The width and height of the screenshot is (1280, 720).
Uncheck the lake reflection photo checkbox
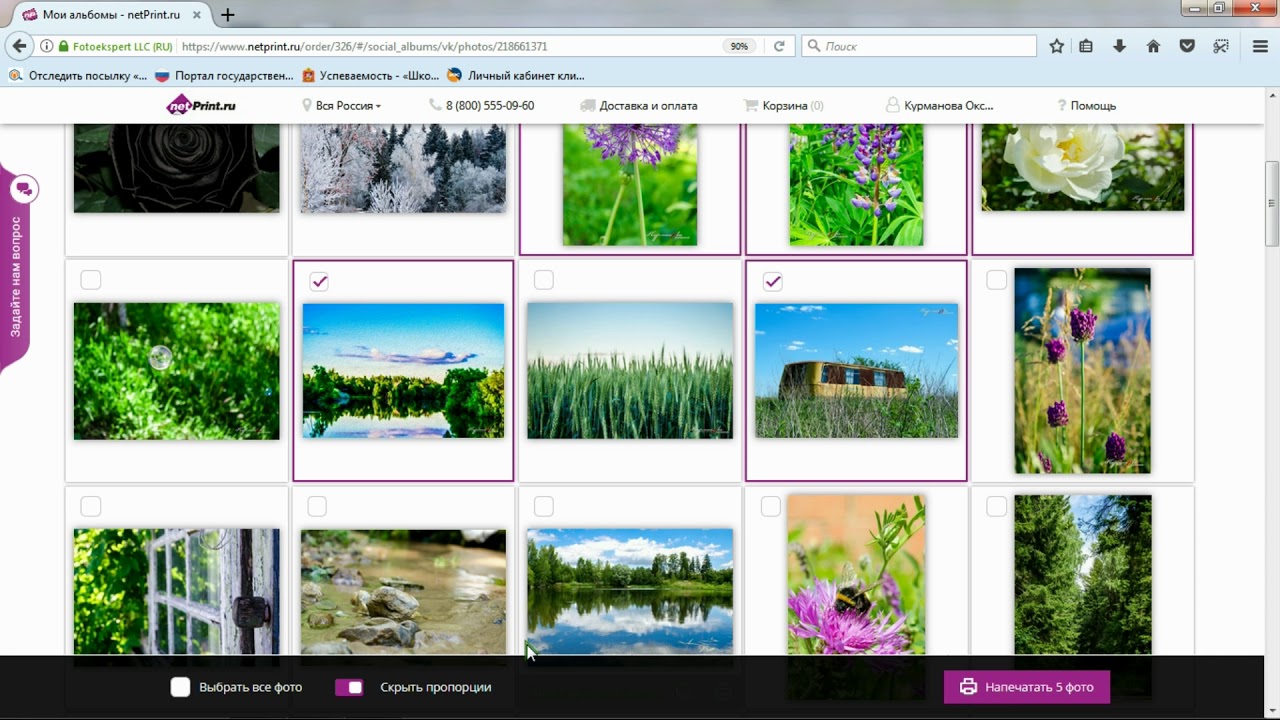(x=318, y=281)
